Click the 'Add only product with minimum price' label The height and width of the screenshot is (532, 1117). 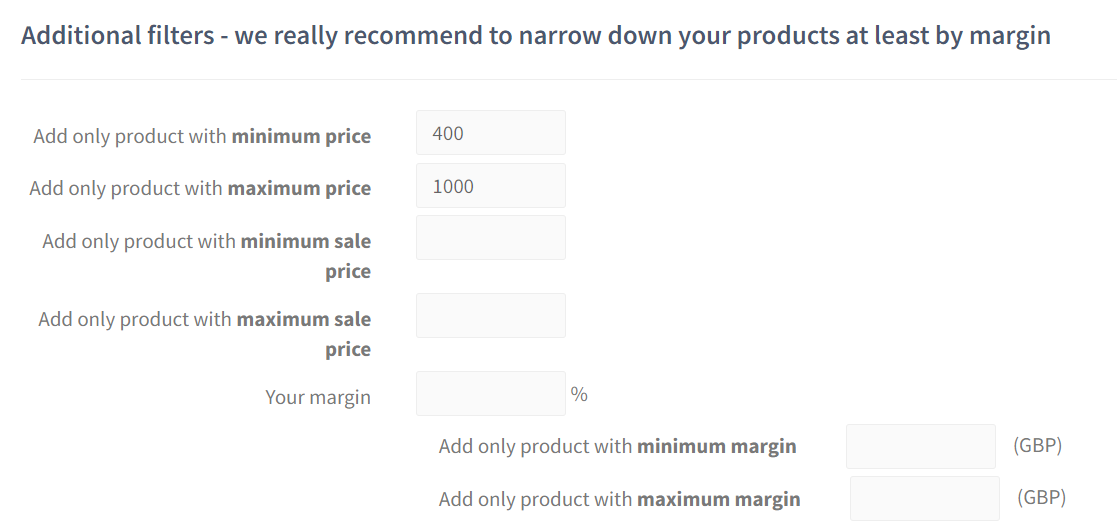(x=202, y=137)
